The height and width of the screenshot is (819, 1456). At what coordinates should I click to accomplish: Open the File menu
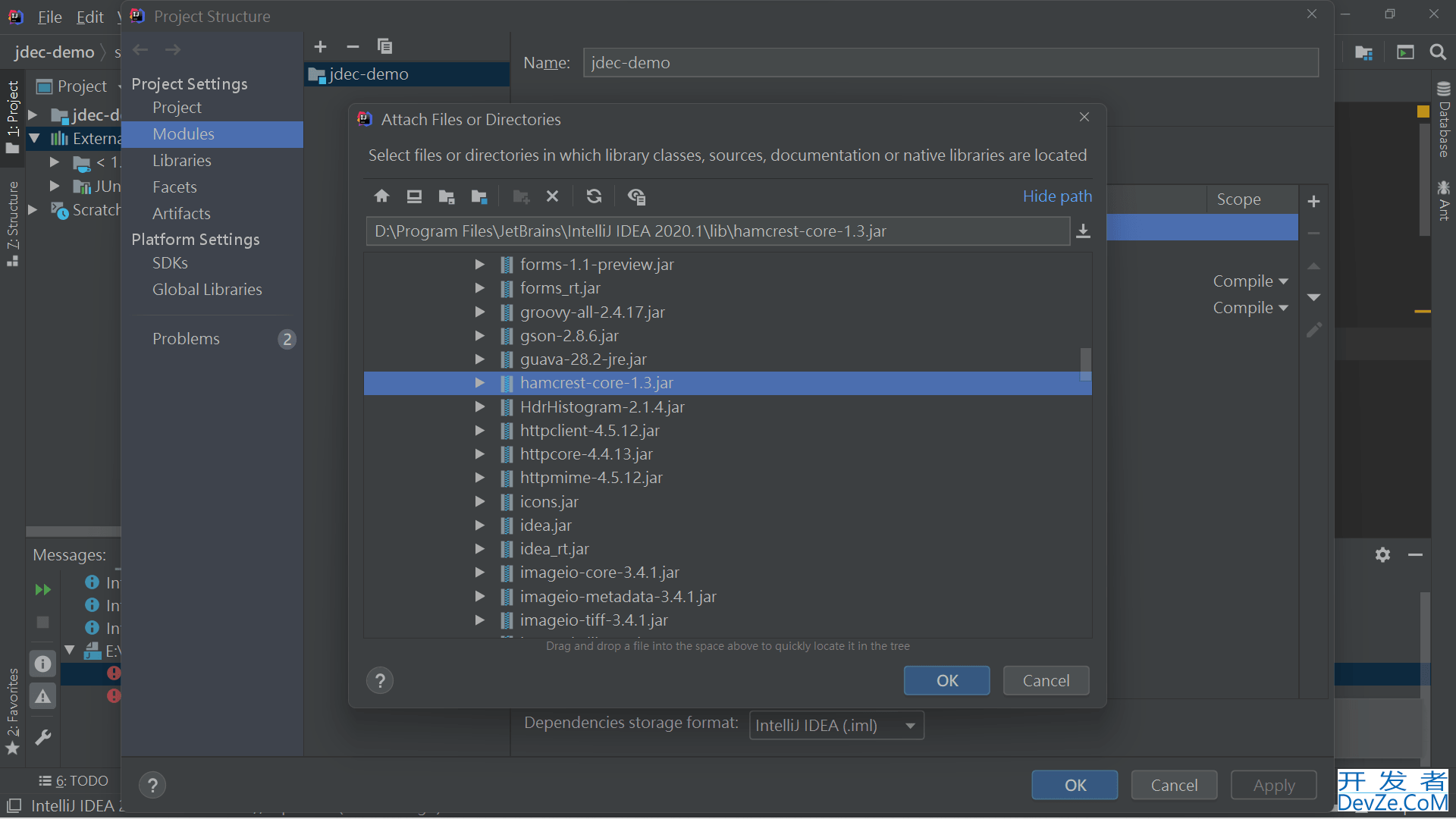(x=50, y=17)
